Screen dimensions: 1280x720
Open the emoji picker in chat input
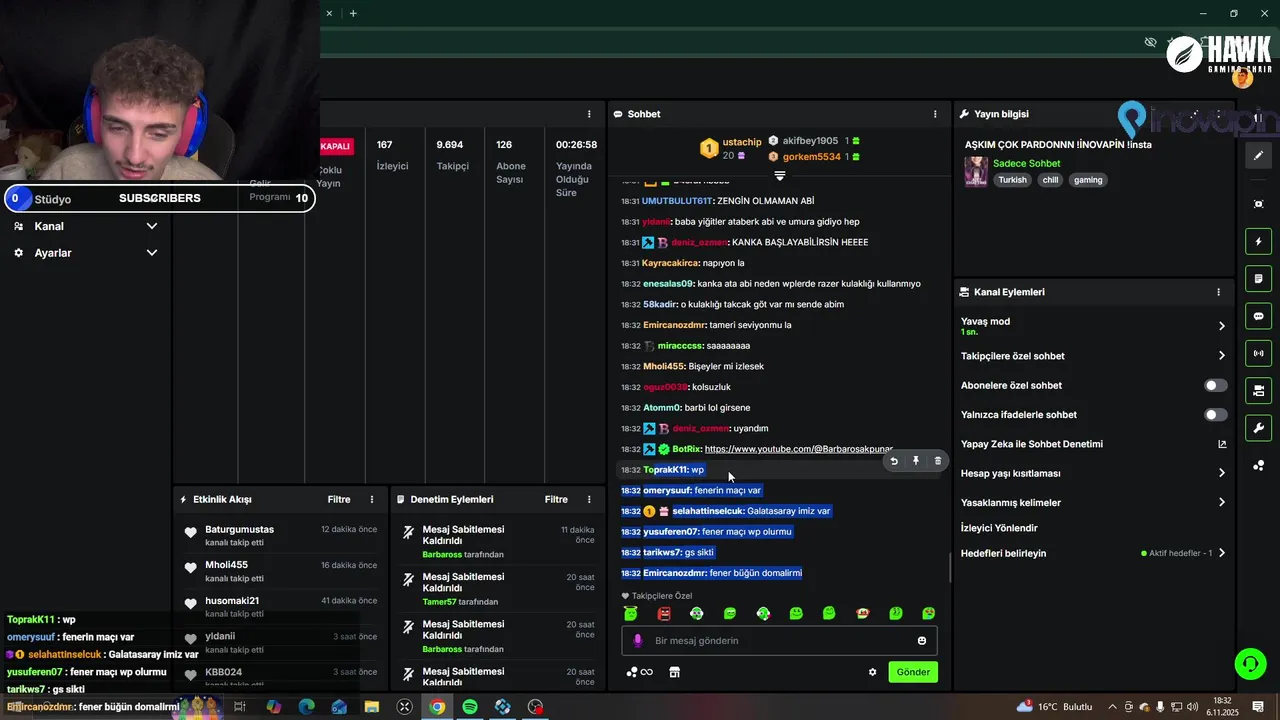coord(922,641)
